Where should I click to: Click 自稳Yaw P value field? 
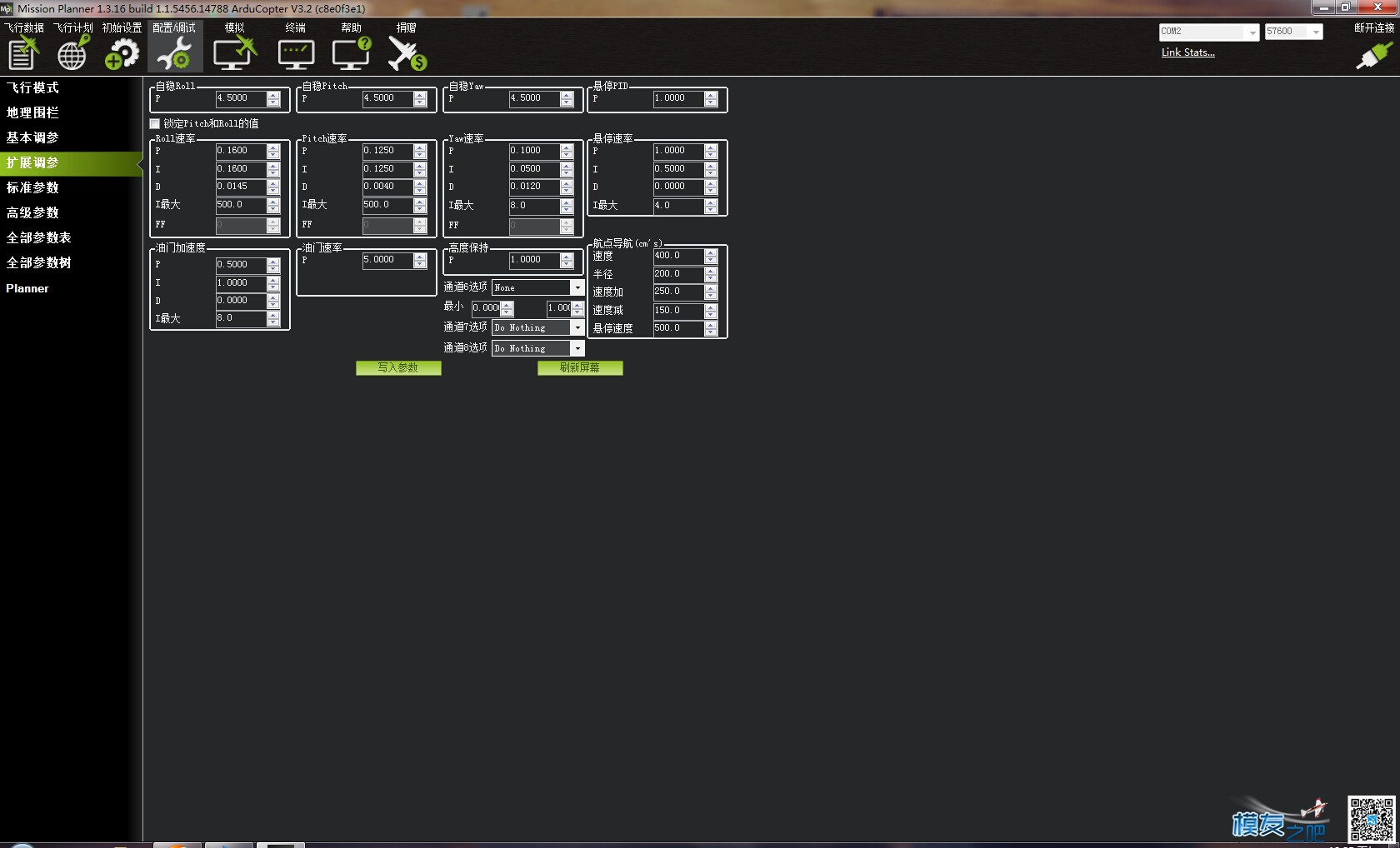click(x=534, y=98)
